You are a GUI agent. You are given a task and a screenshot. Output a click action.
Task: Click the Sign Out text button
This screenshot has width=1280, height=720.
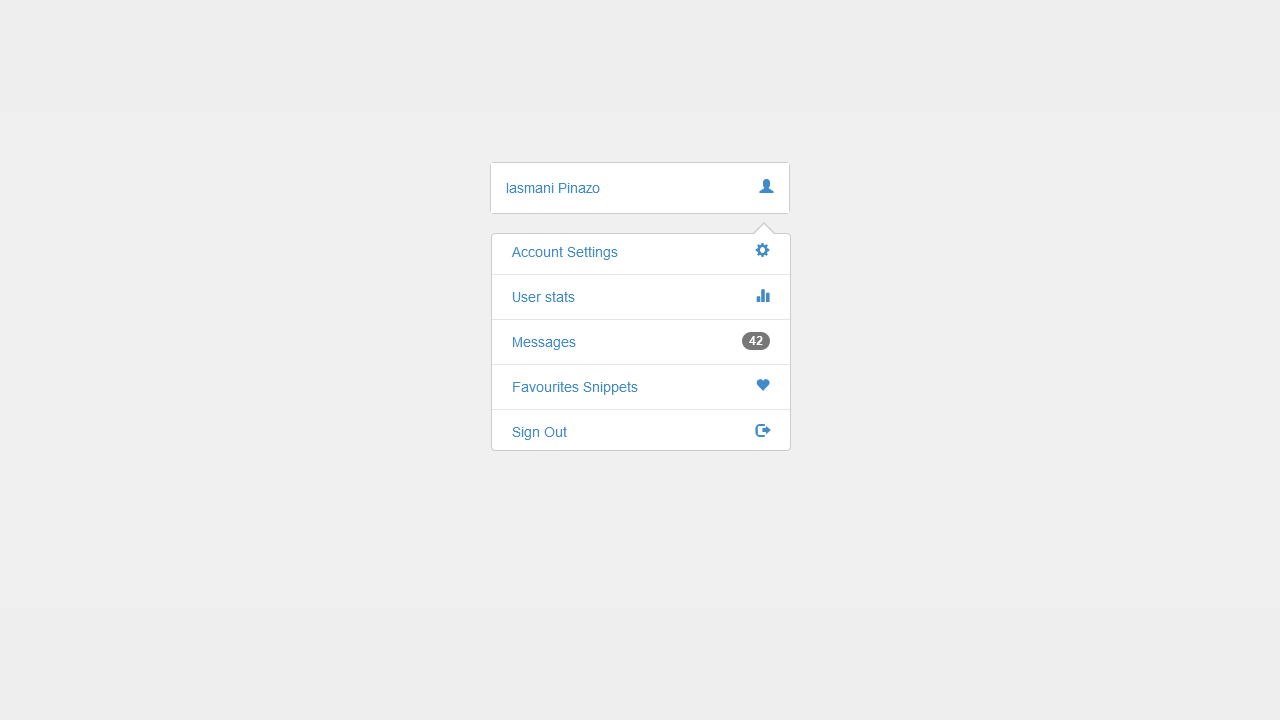(x=539, y=432)
